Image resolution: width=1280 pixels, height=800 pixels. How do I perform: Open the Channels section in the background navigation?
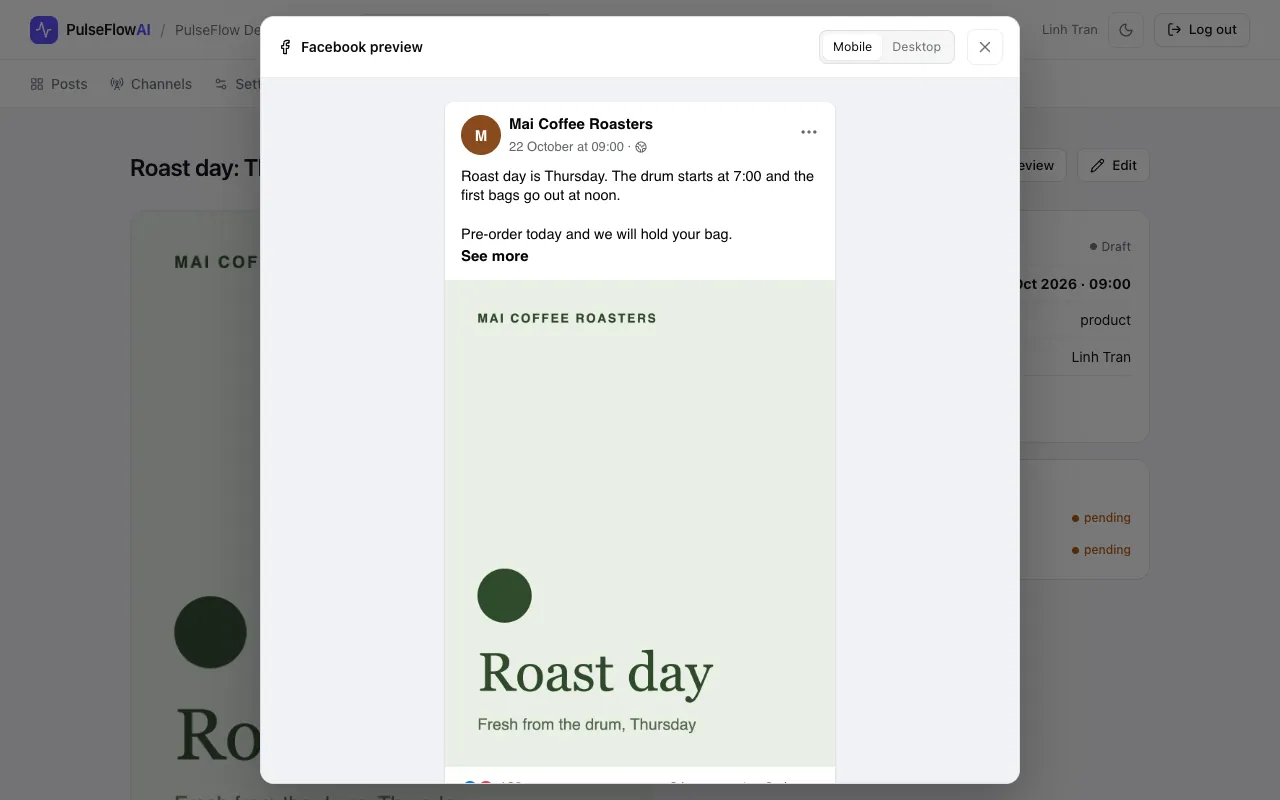click(x=151, y=84)
